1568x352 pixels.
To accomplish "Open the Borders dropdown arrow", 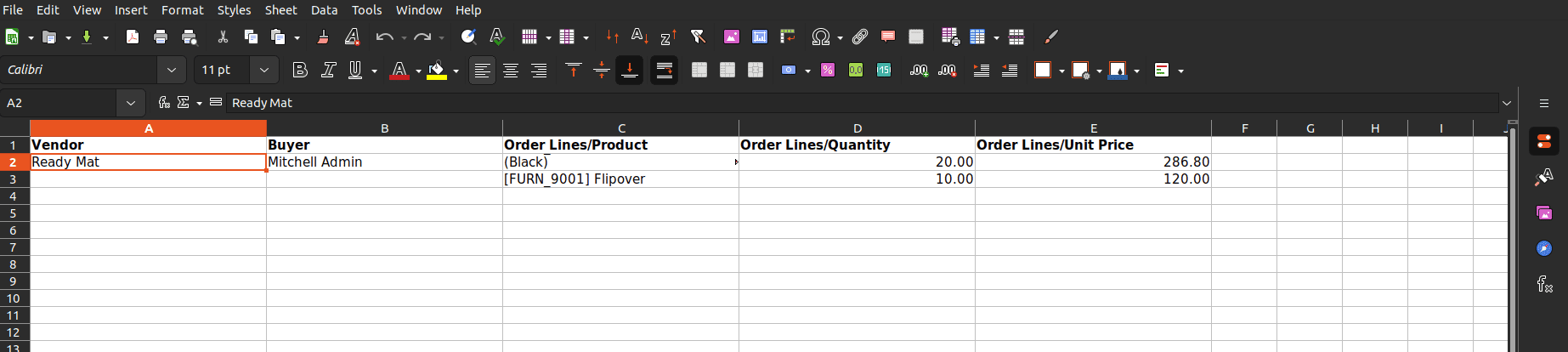I will 1061,71.
